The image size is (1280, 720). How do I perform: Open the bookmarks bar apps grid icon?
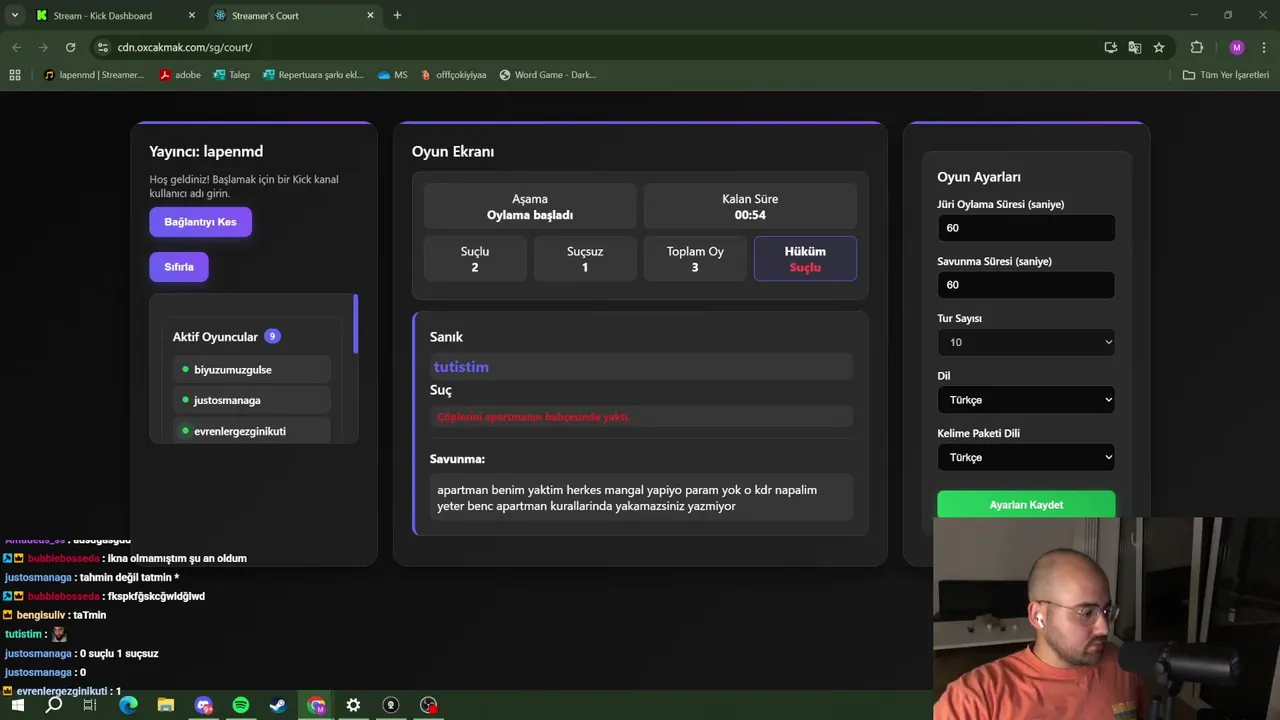coord(15,75)
